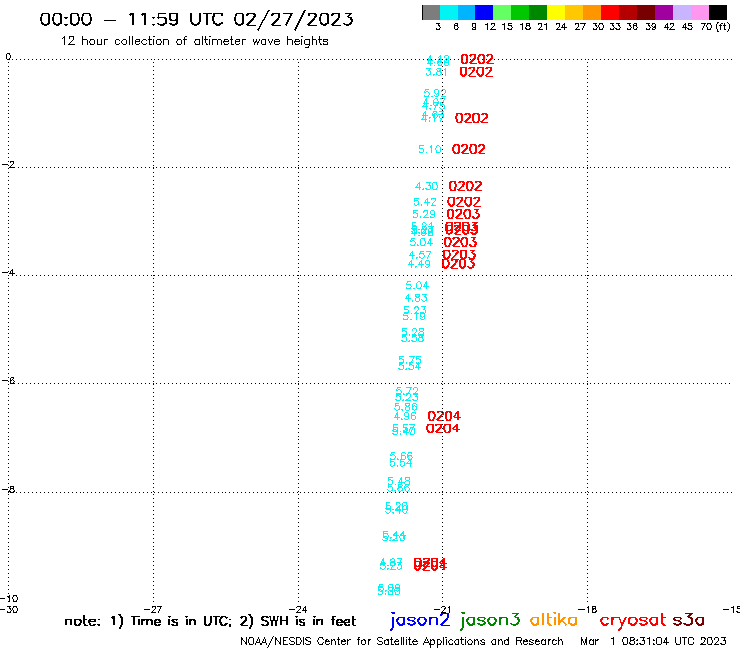Click the black swatch ending the color scale

click(717, 12)
